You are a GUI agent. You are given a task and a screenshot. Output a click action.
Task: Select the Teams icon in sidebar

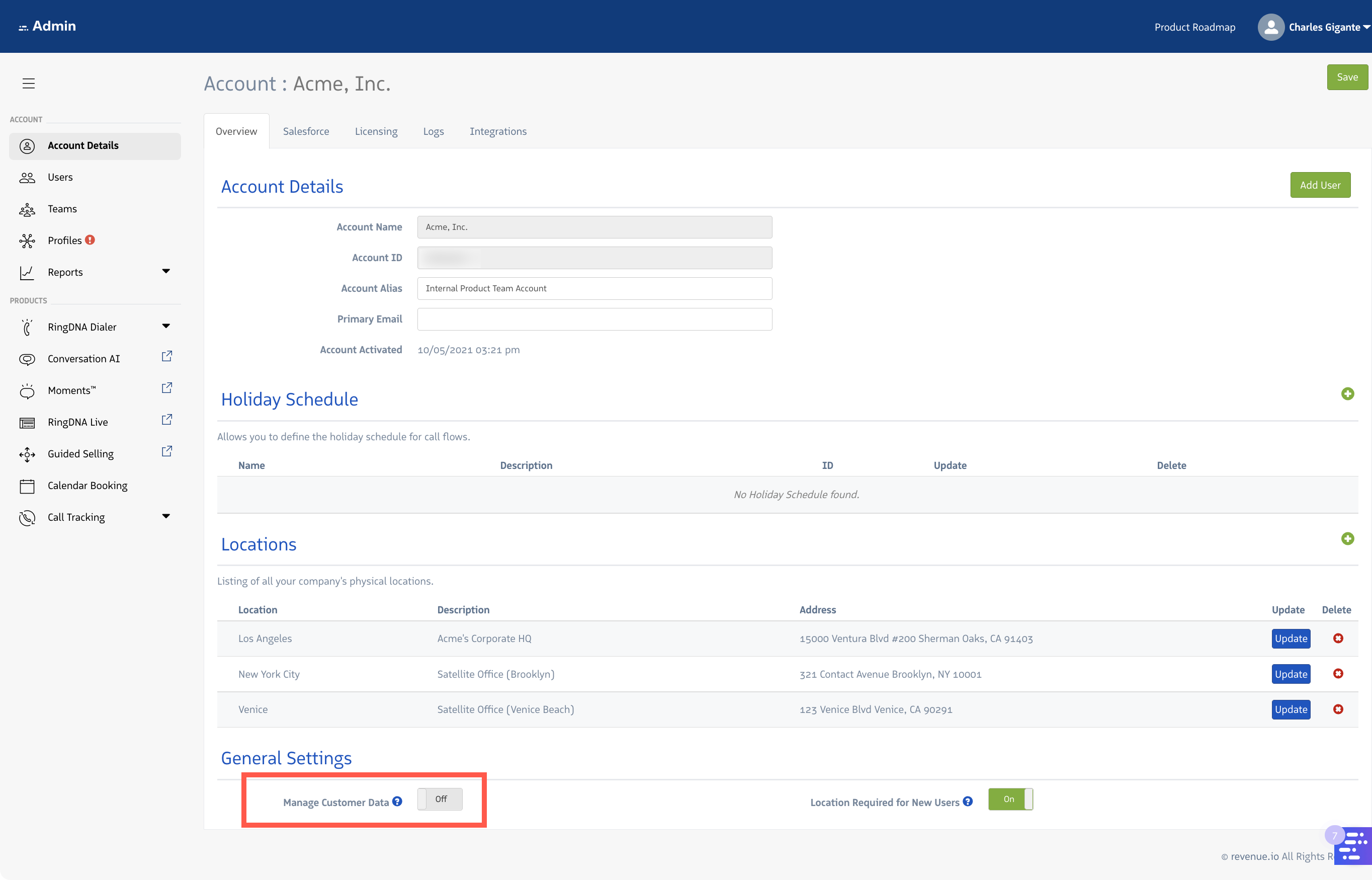point(27,209)
